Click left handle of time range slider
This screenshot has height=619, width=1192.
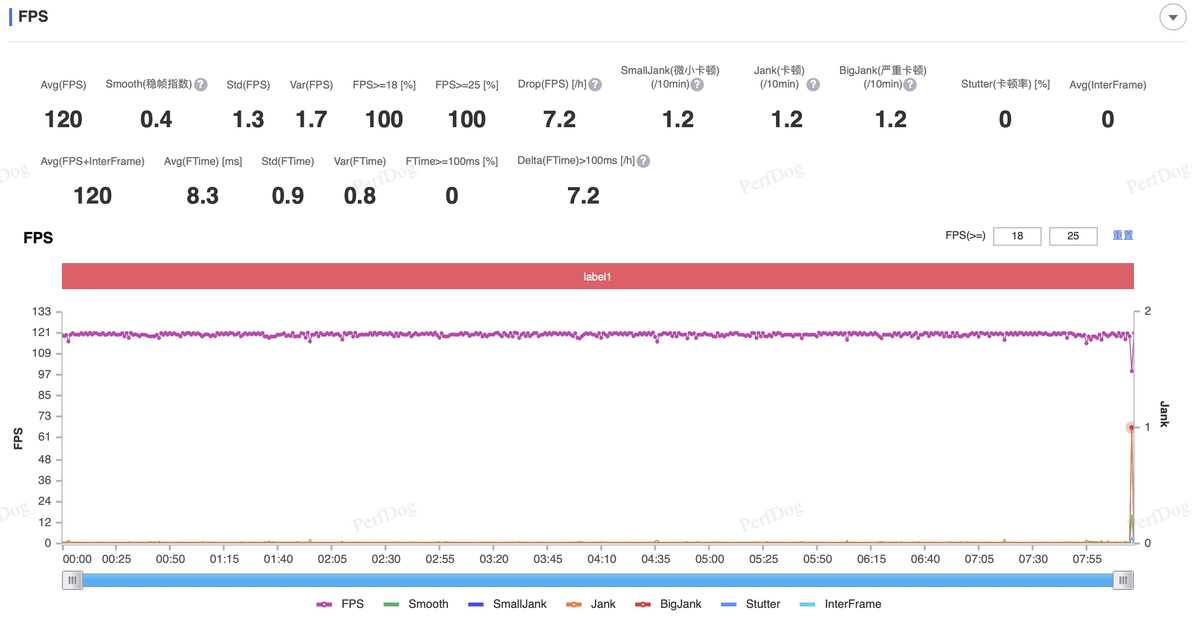[x=72, y=580]
